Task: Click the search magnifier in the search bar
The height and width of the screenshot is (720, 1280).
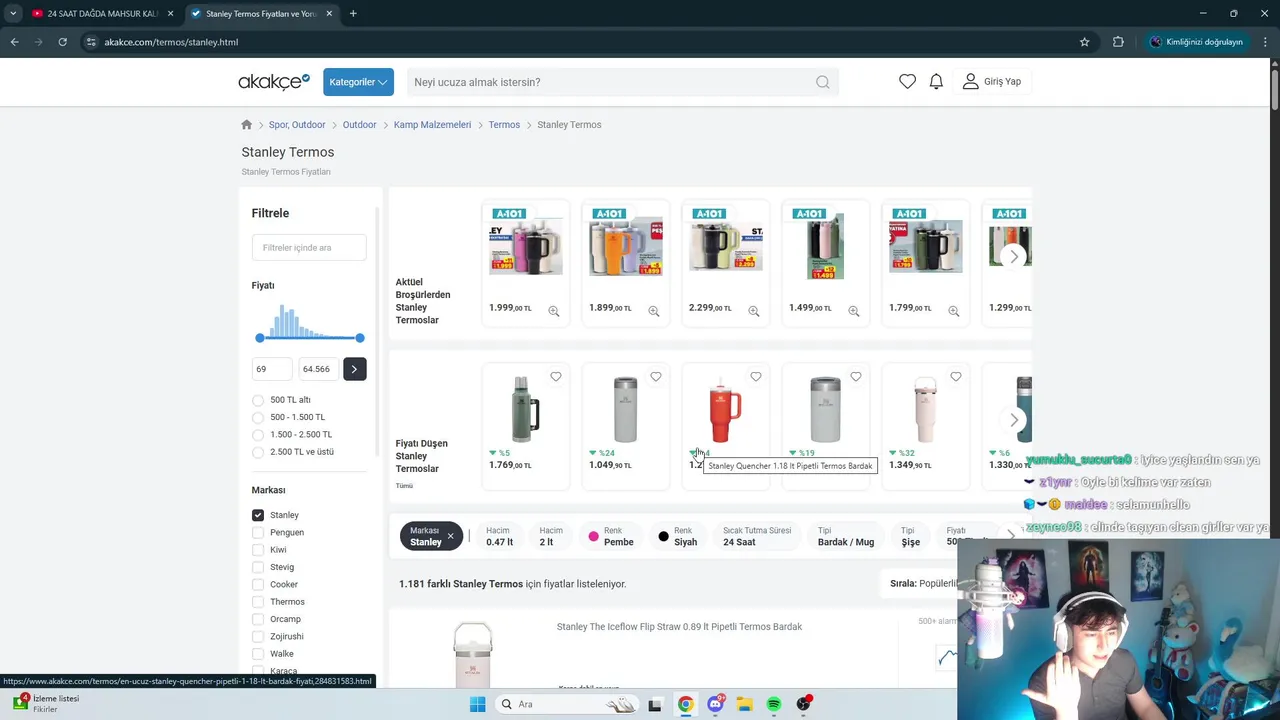Action: click(x=822, y=82)
